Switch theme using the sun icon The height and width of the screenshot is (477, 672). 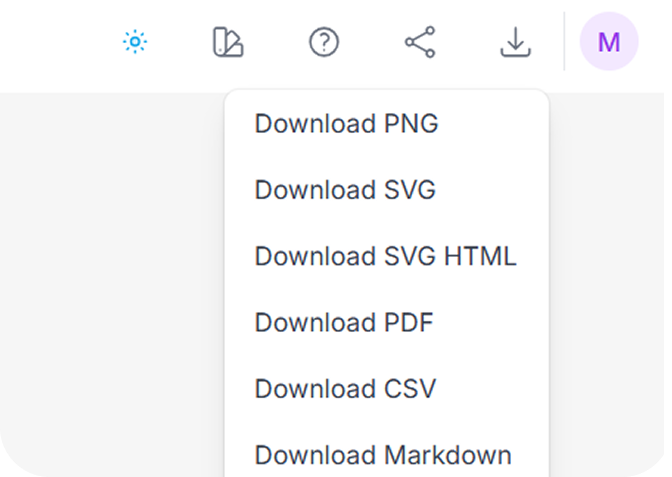click(x=135, y=43)
